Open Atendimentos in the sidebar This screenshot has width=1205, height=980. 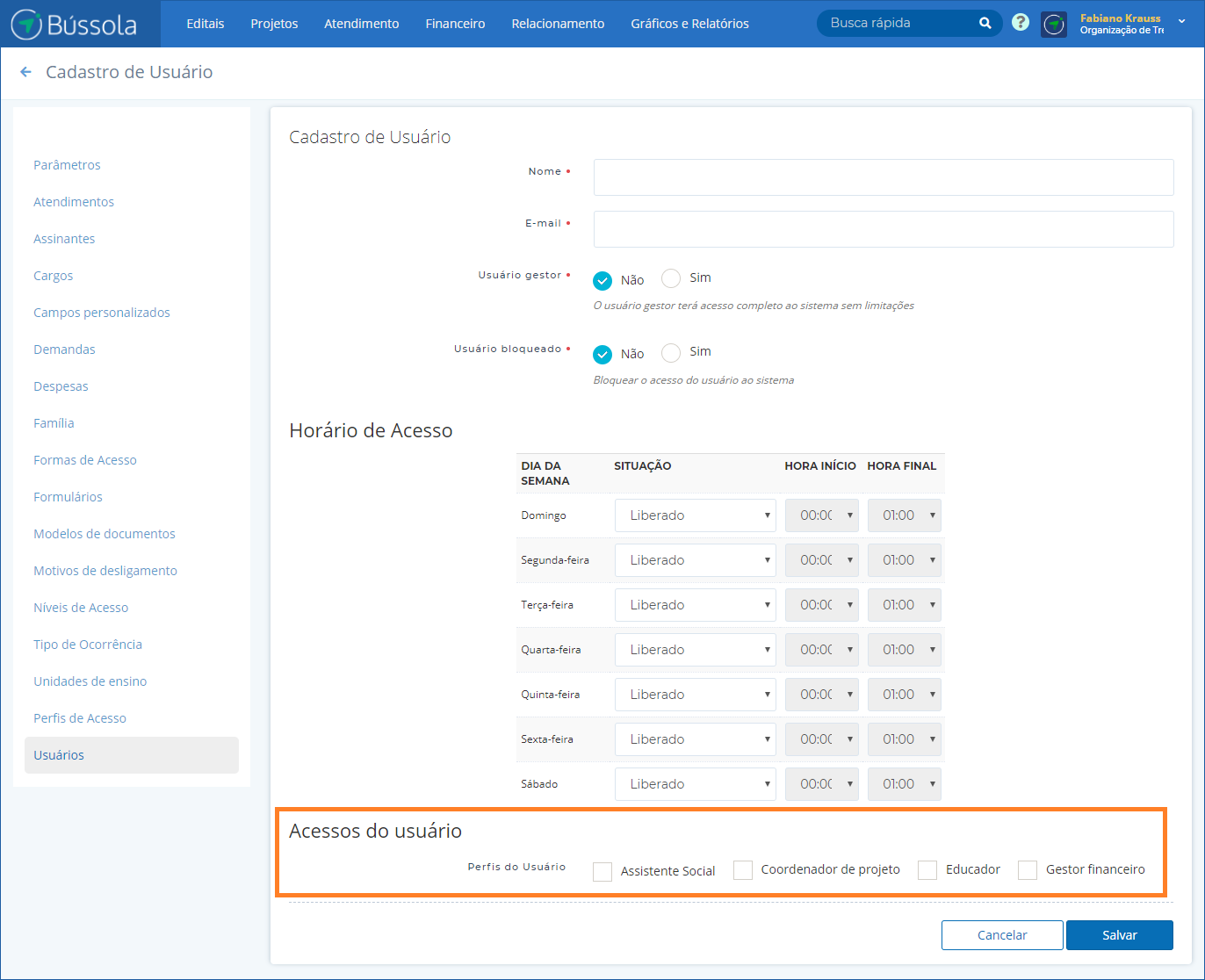coord(74,202)
